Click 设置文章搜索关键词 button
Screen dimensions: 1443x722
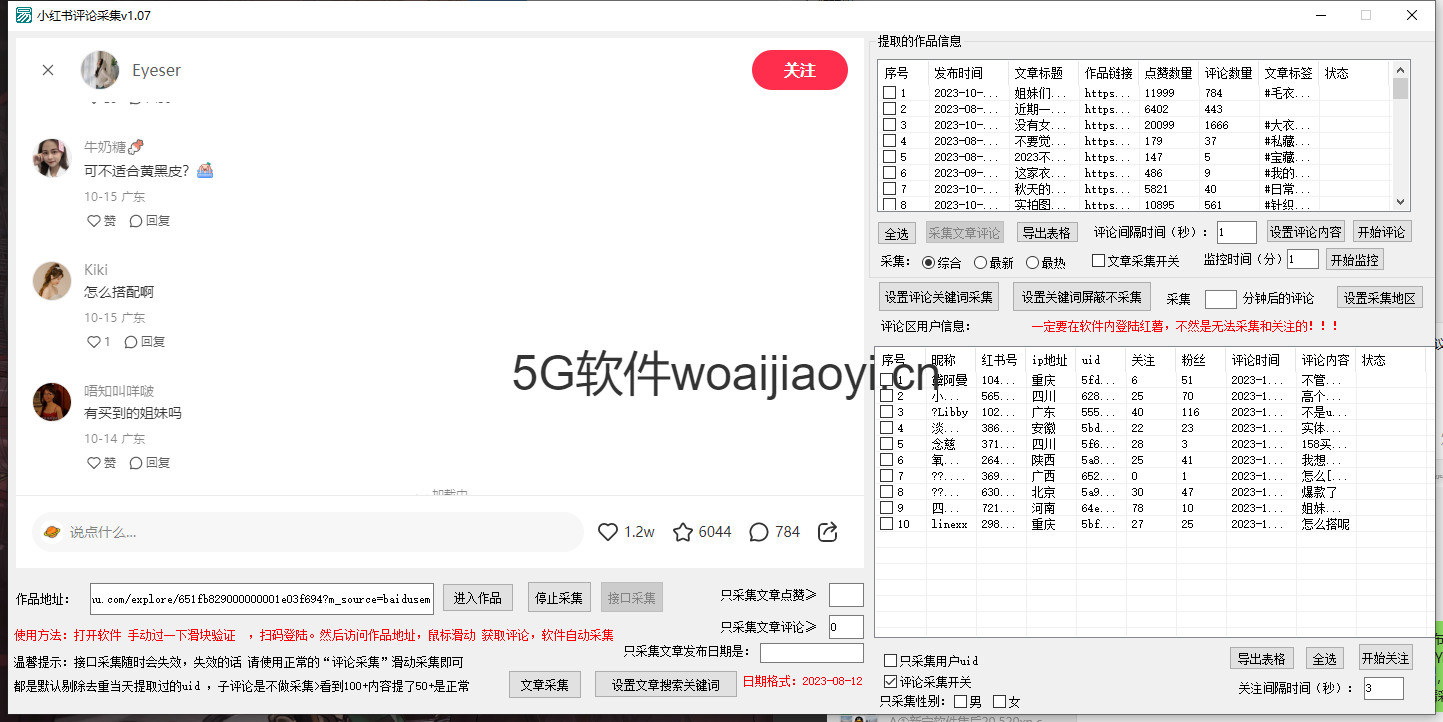pyautogui.click(x=665, y=685)
